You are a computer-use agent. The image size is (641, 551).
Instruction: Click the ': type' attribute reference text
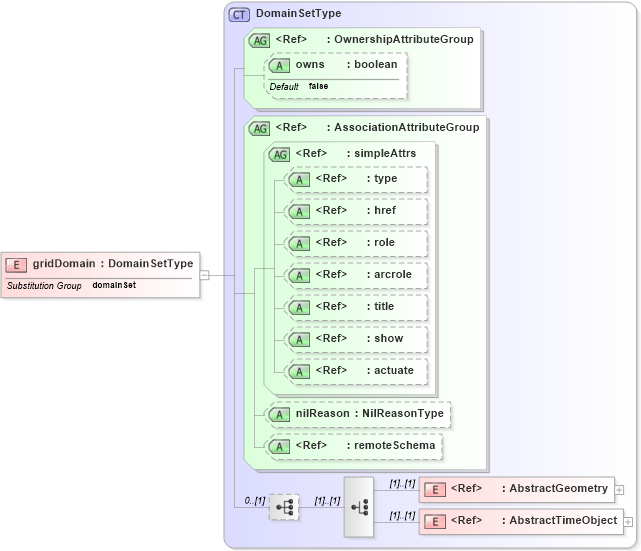(x=382, y=179)
